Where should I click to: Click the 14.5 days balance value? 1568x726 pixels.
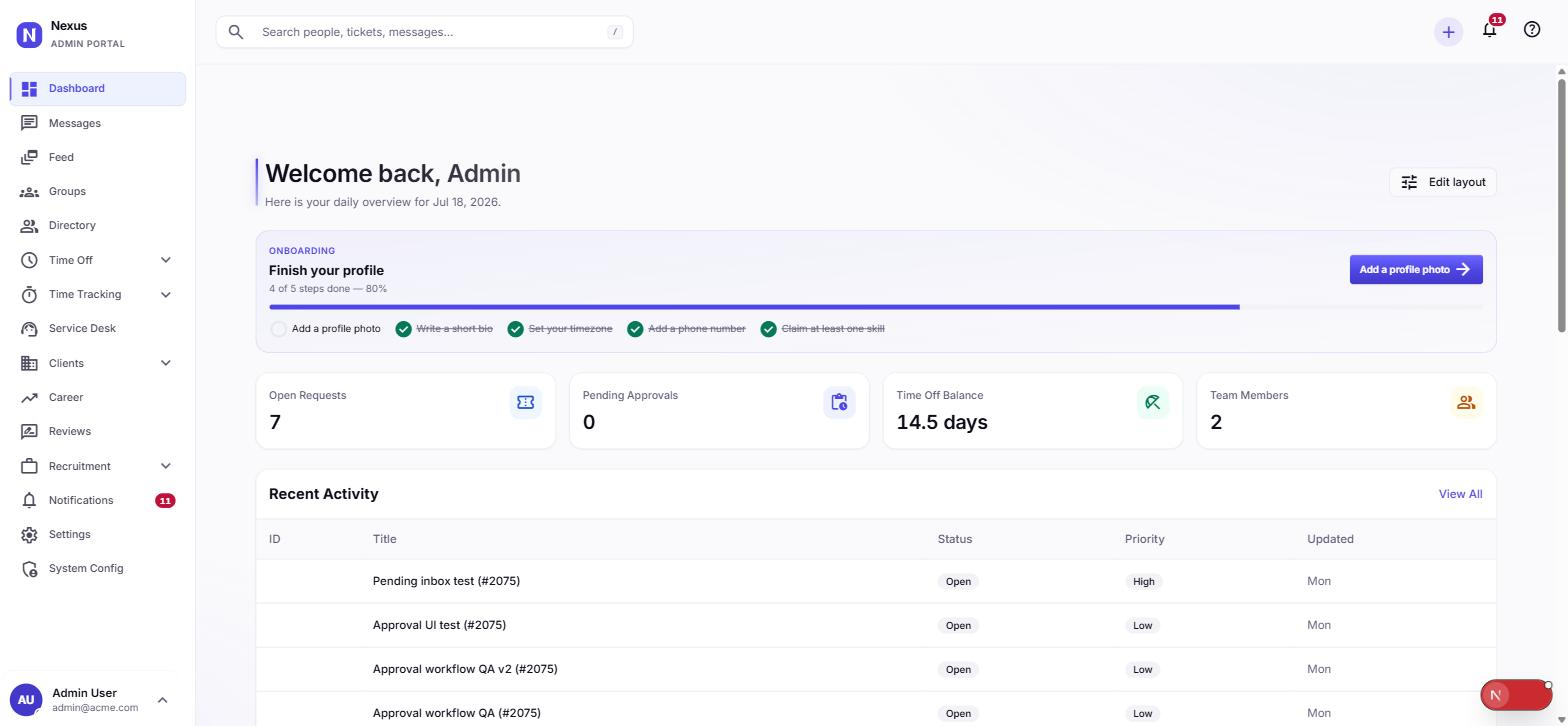pos(942,422)
